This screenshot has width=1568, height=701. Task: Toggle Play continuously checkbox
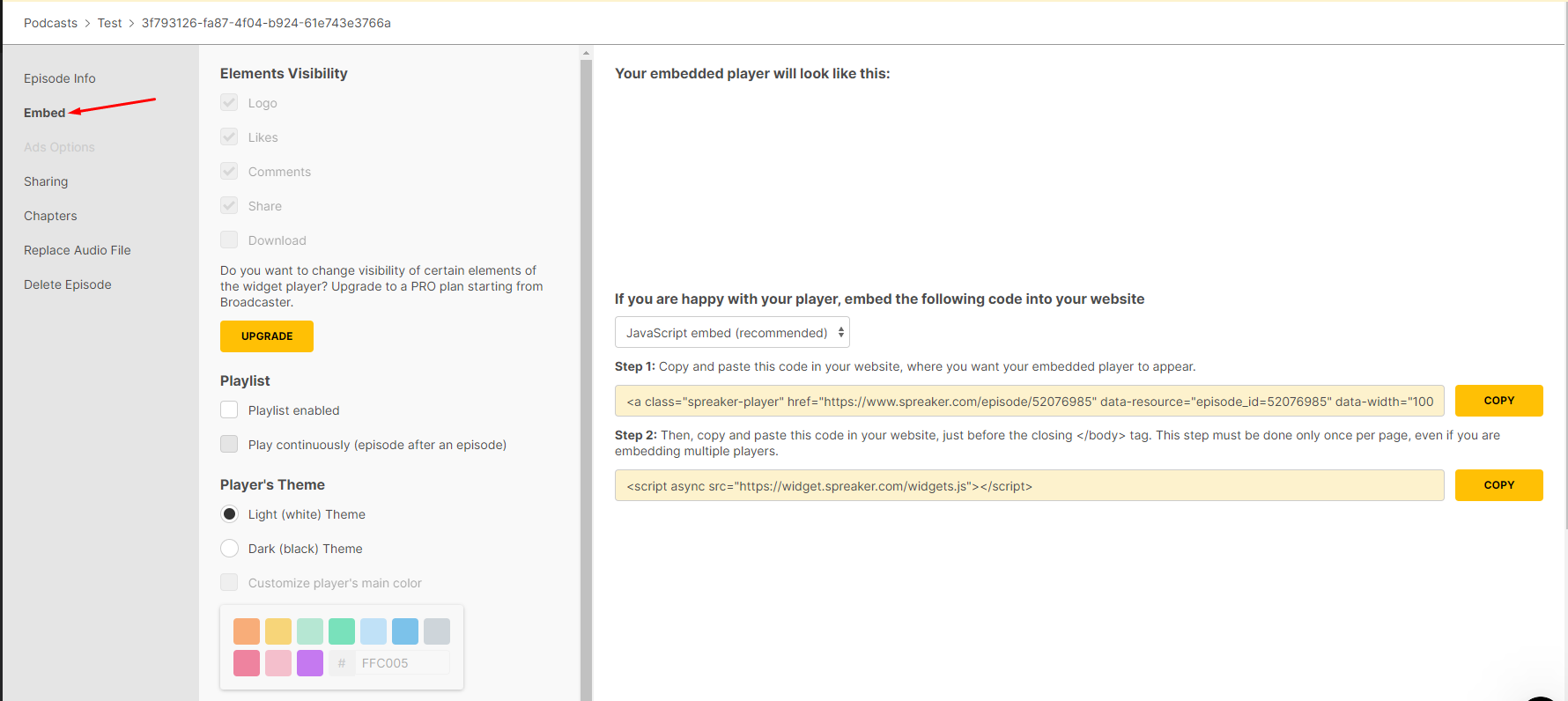[229, 445]
